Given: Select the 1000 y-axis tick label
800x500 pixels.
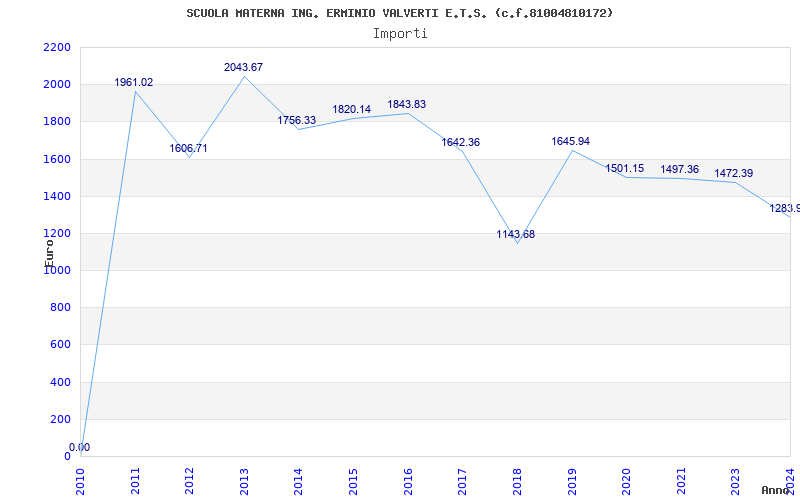Looking at the screenshot, I should coord(58,271).
